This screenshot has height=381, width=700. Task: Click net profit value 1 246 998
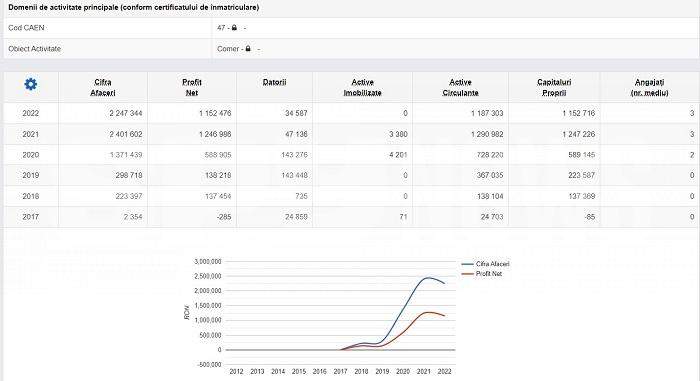coord(215,134)
